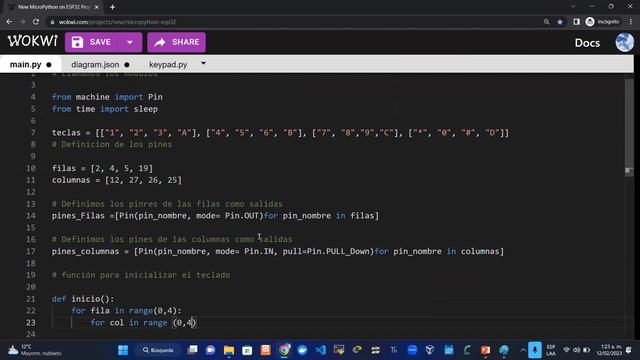Open Visual Studio Code from the taskbar
Viewport: 640px width, 360px height.
coord(321,350)
